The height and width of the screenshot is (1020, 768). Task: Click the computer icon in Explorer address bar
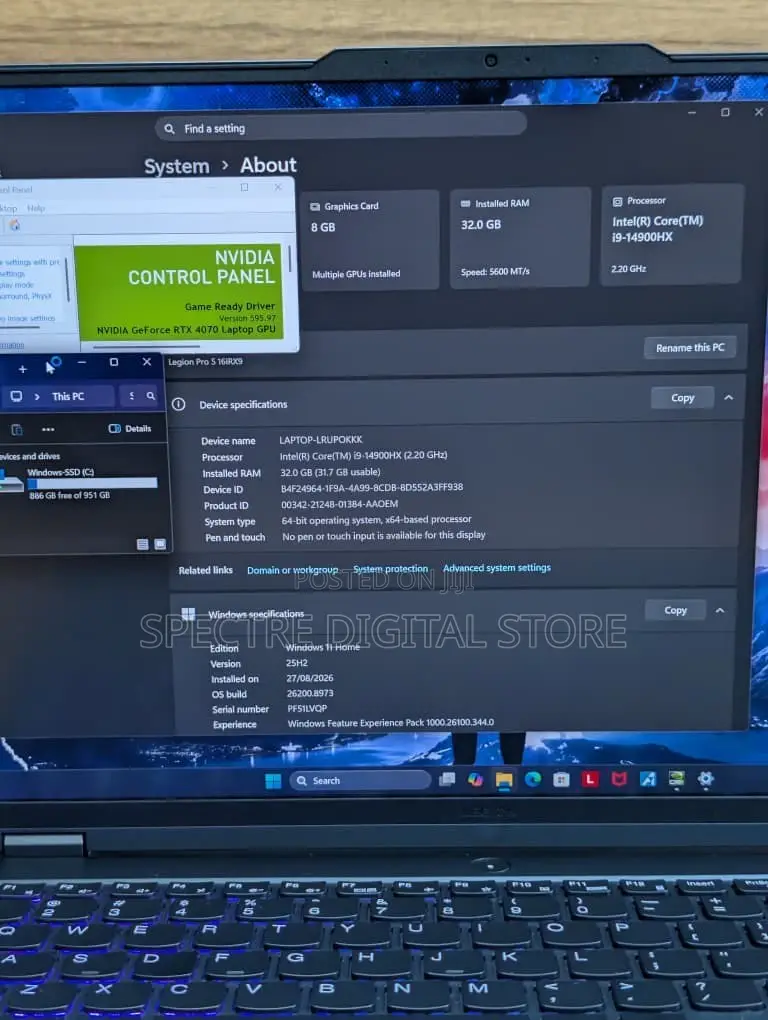pos(16,396)
